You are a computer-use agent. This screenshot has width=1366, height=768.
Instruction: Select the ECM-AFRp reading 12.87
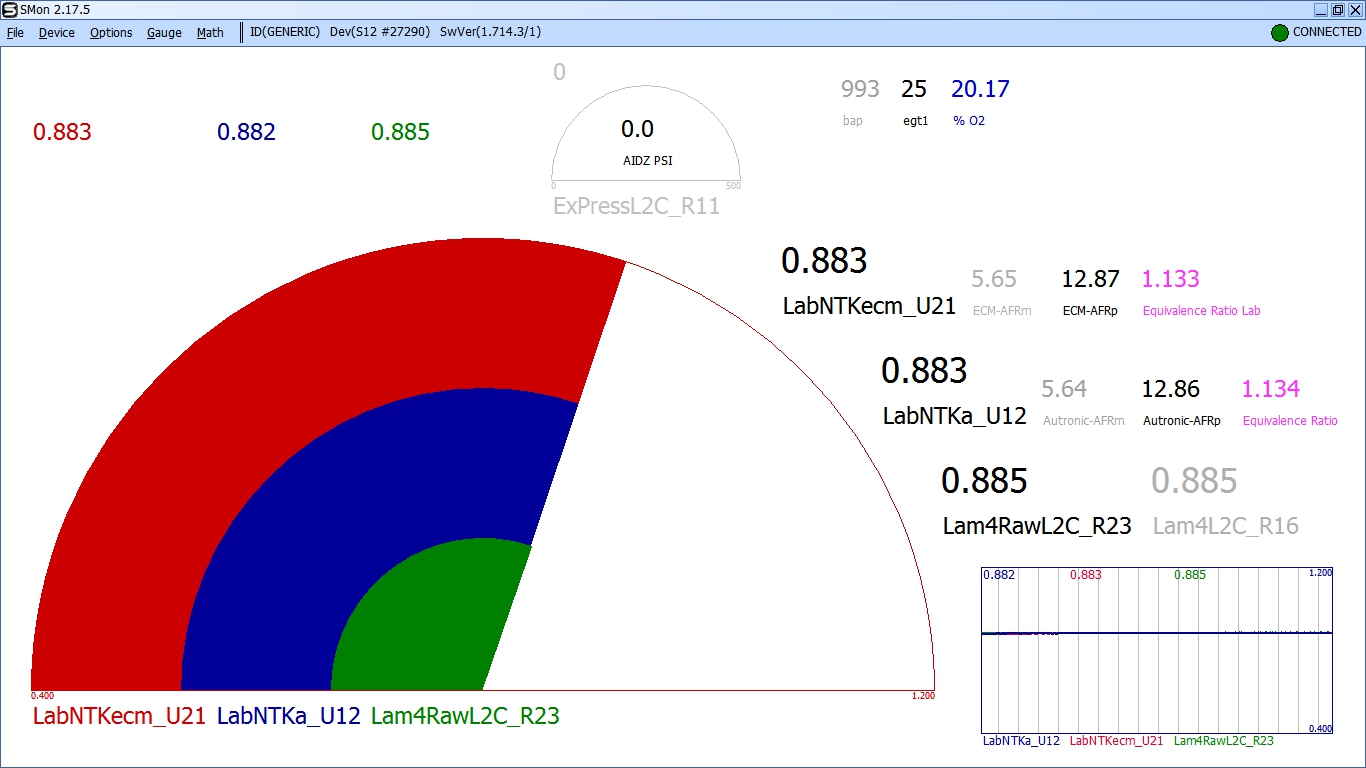(1090, 279)
